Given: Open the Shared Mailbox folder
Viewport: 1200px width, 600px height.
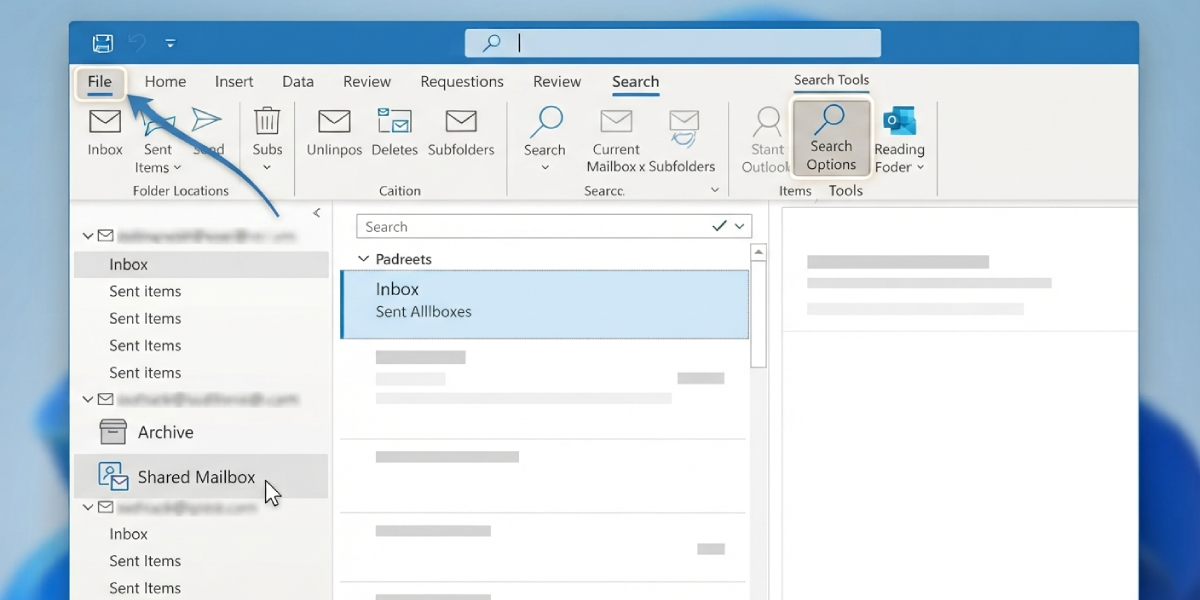Looking at the screenshot, I should pos(201,477).
